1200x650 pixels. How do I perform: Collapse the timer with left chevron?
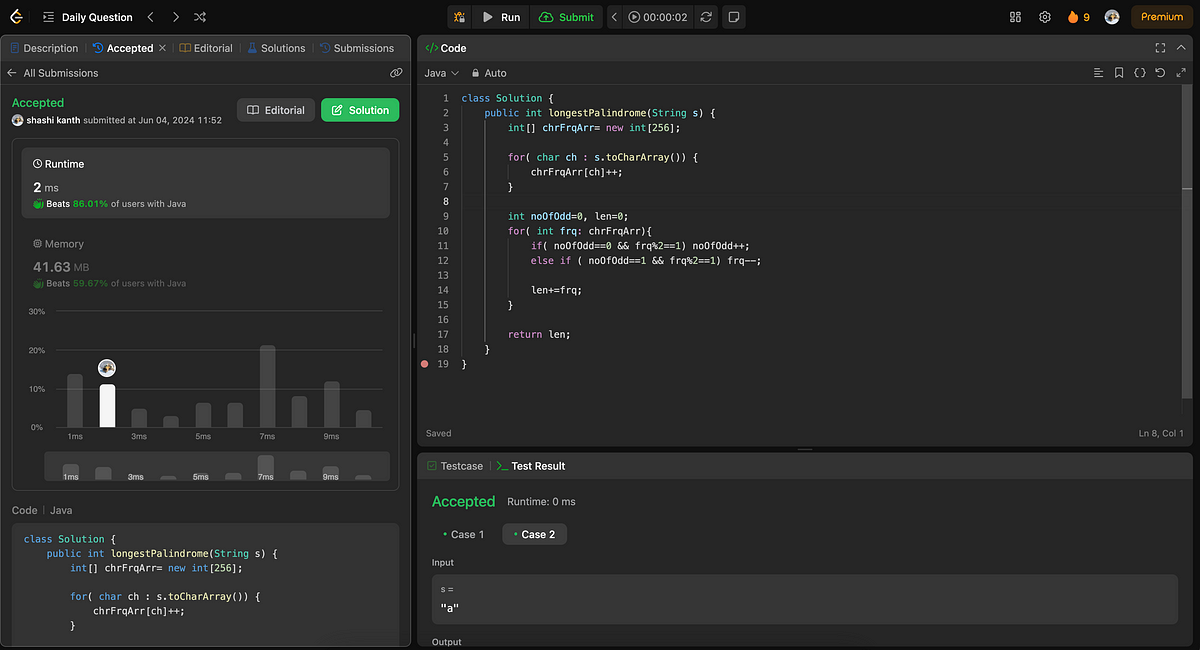(615, 17)
